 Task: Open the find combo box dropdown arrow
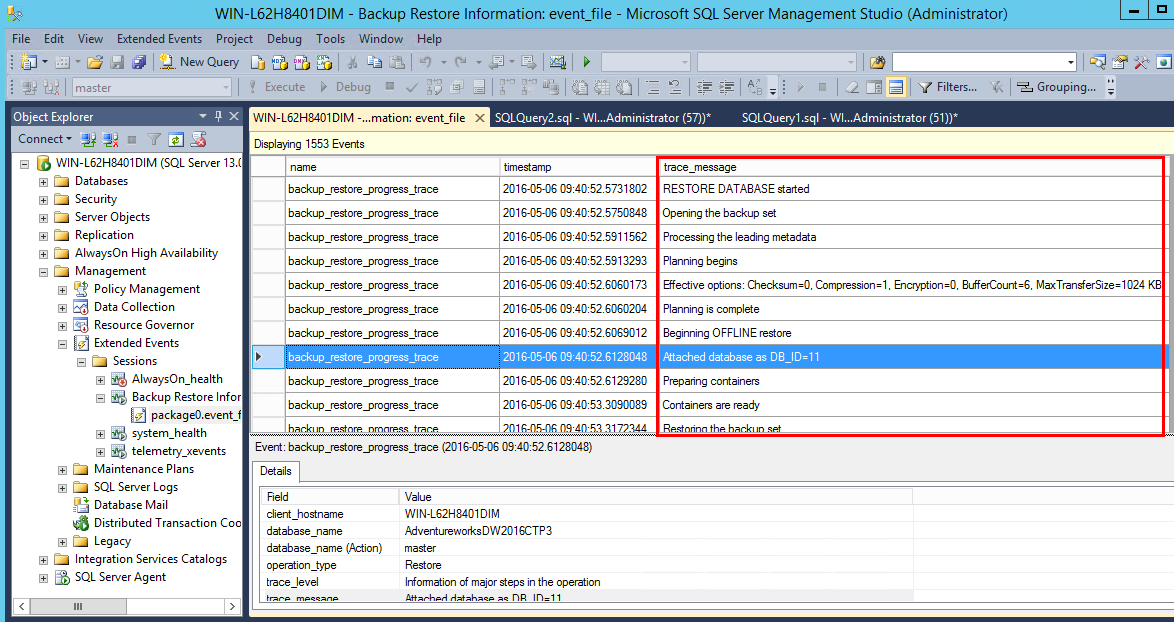(1071, 62)
